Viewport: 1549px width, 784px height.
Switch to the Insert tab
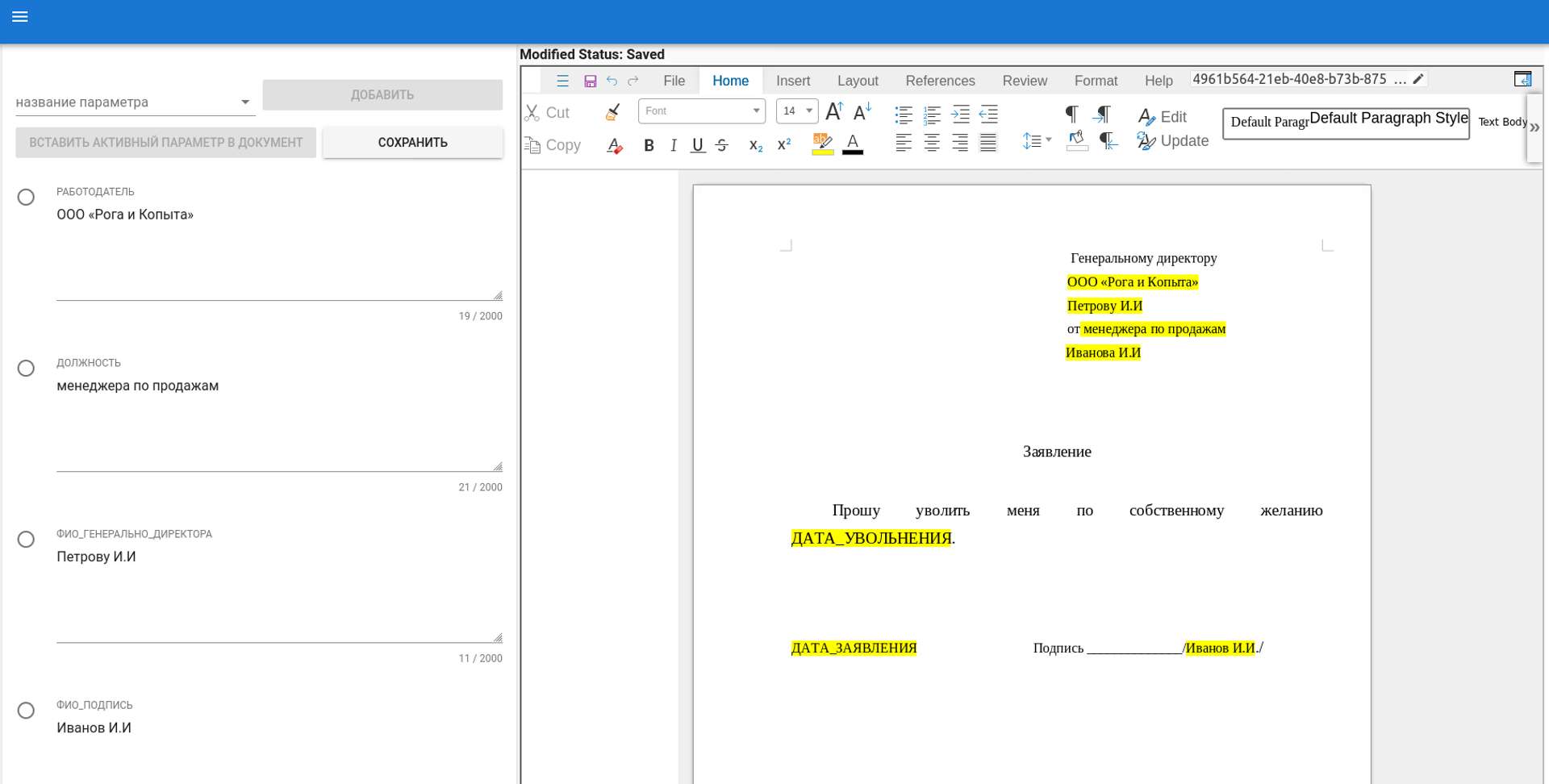click(792, 81)
